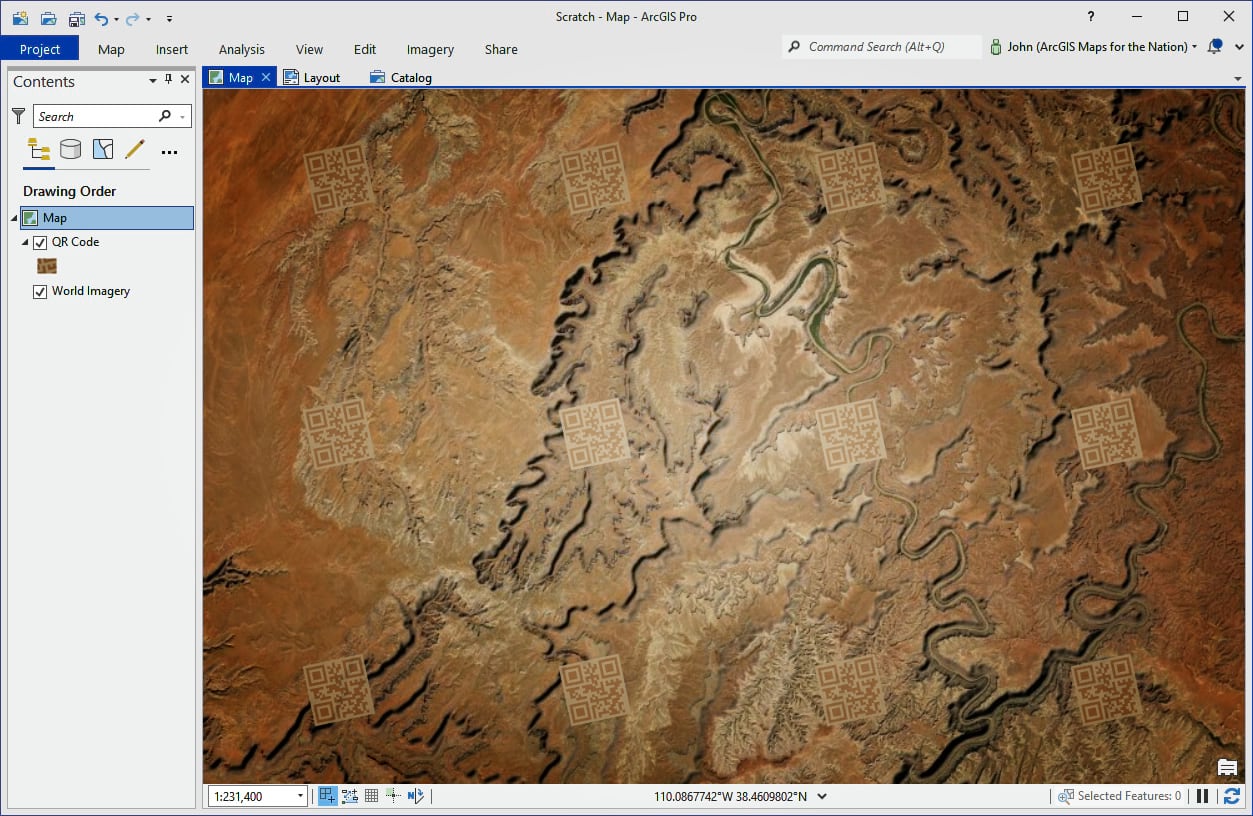Open the notifications bell
1253x816 pixels.
point(1215,47)
